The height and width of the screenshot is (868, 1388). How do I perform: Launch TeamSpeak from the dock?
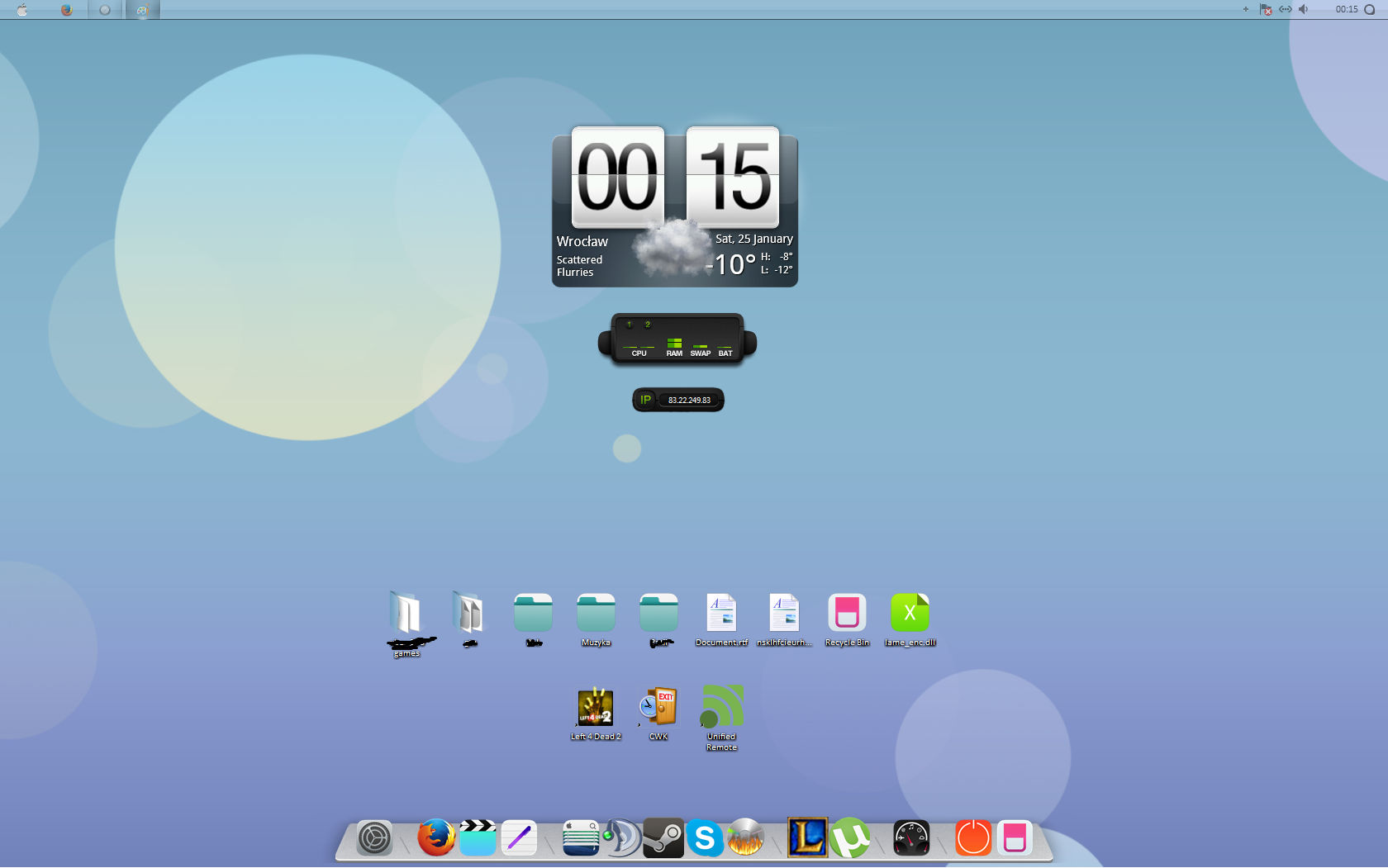(x=621, y=837)
